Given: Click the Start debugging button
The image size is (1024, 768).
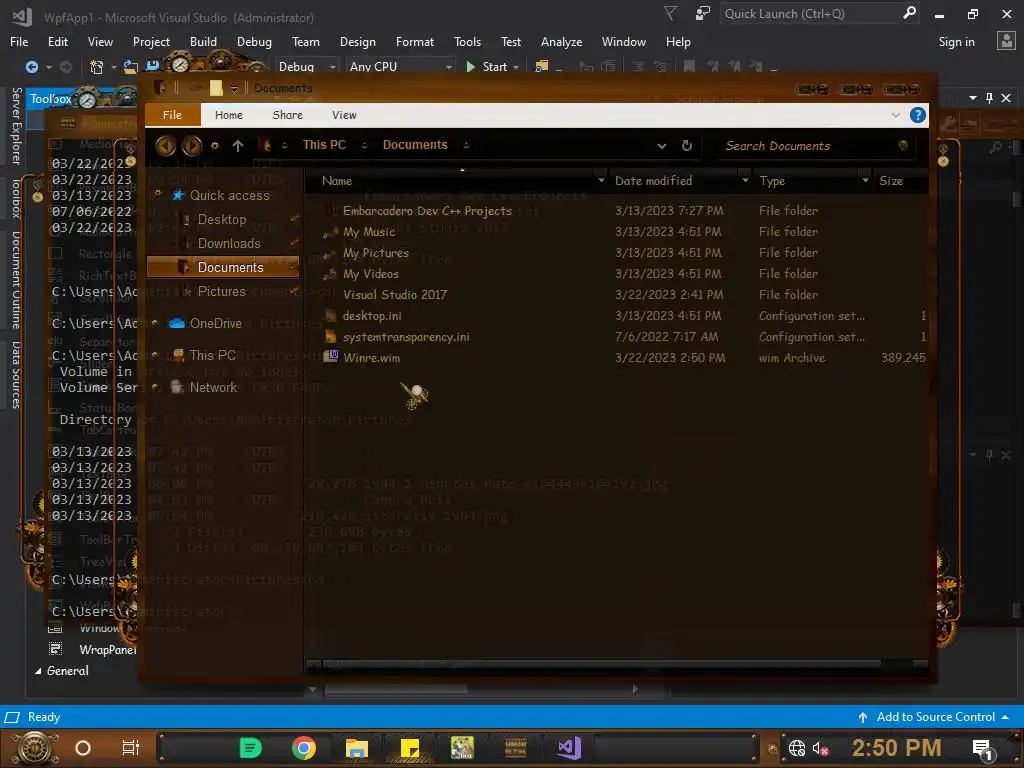Looking at the screenshot, I should point(487,67).
